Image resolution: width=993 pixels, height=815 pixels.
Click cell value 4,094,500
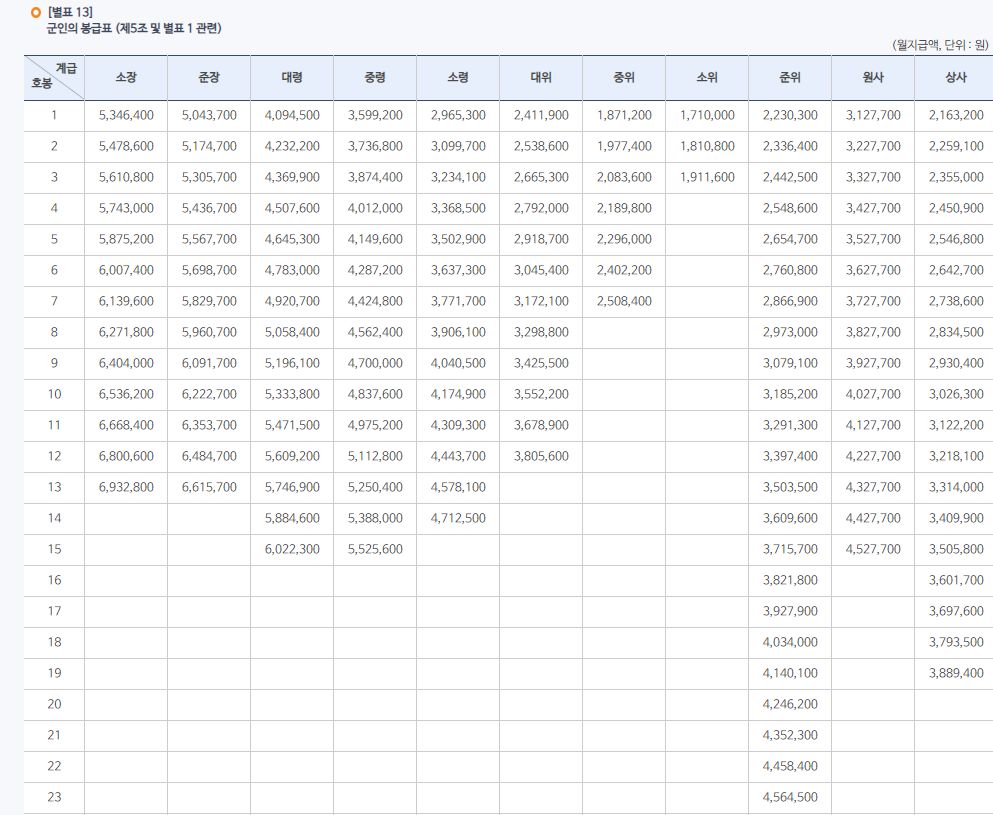tap(292, 115)
